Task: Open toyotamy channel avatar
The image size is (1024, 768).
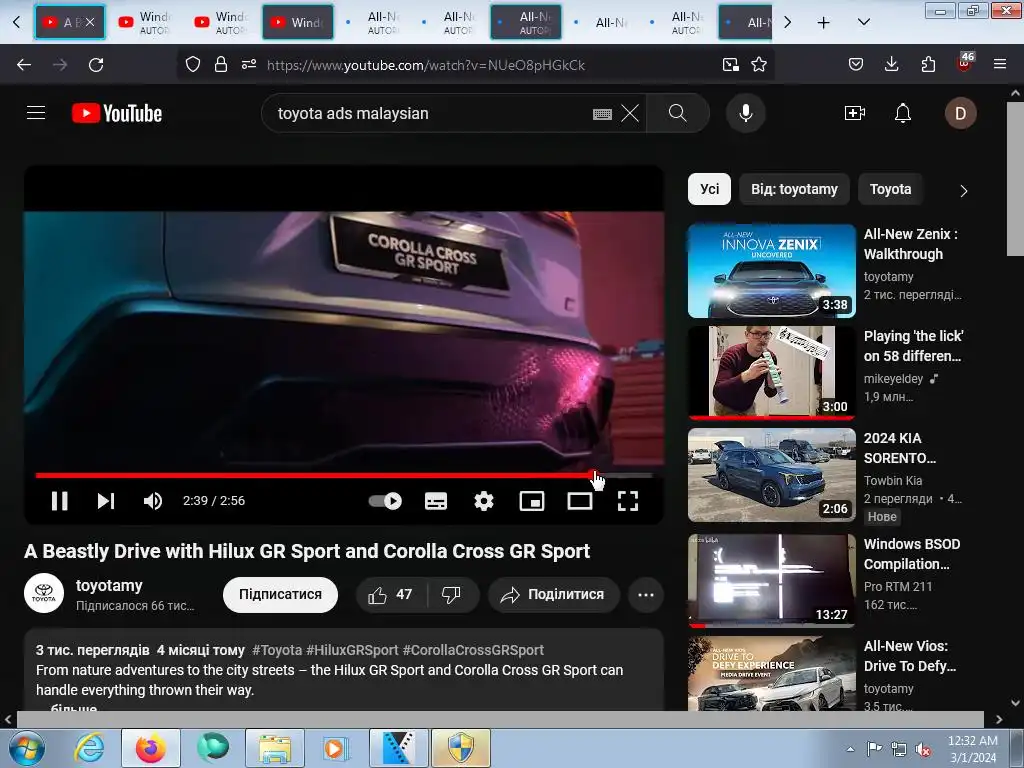Action: click(x=44, y=594)
